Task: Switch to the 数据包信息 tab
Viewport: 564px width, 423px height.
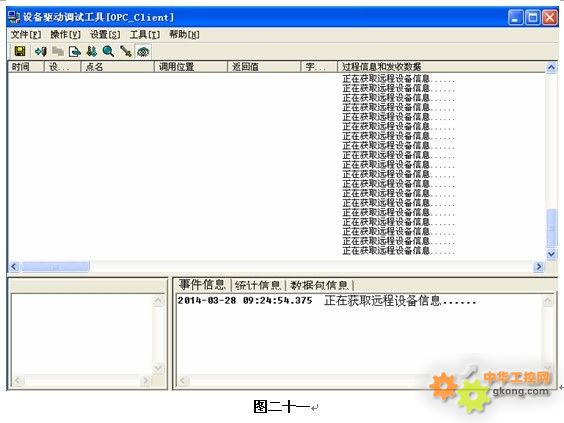Action: [x=319, y=285]
